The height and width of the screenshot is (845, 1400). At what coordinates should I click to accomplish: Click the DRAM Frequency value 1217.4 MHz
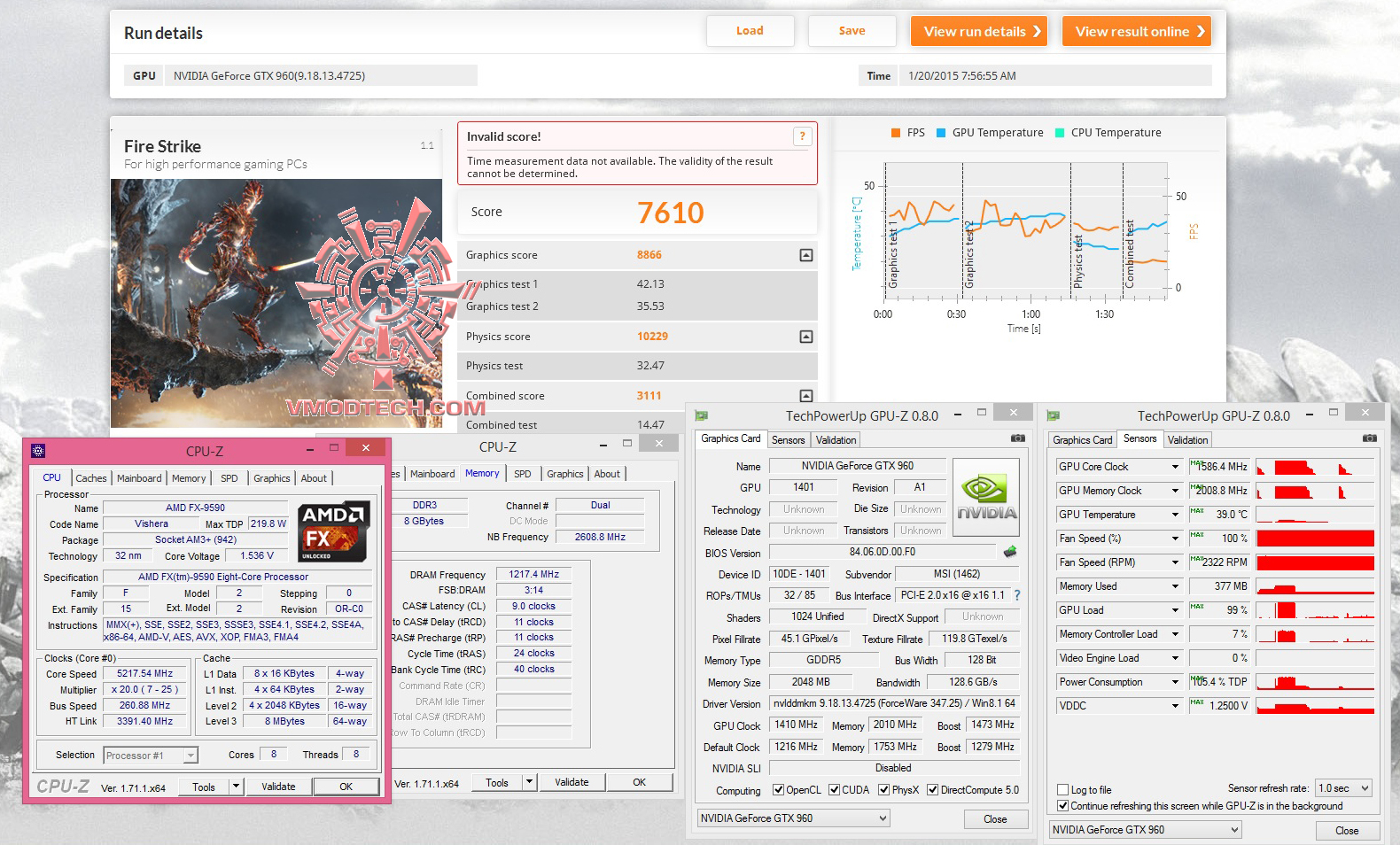tap(534, 575)
